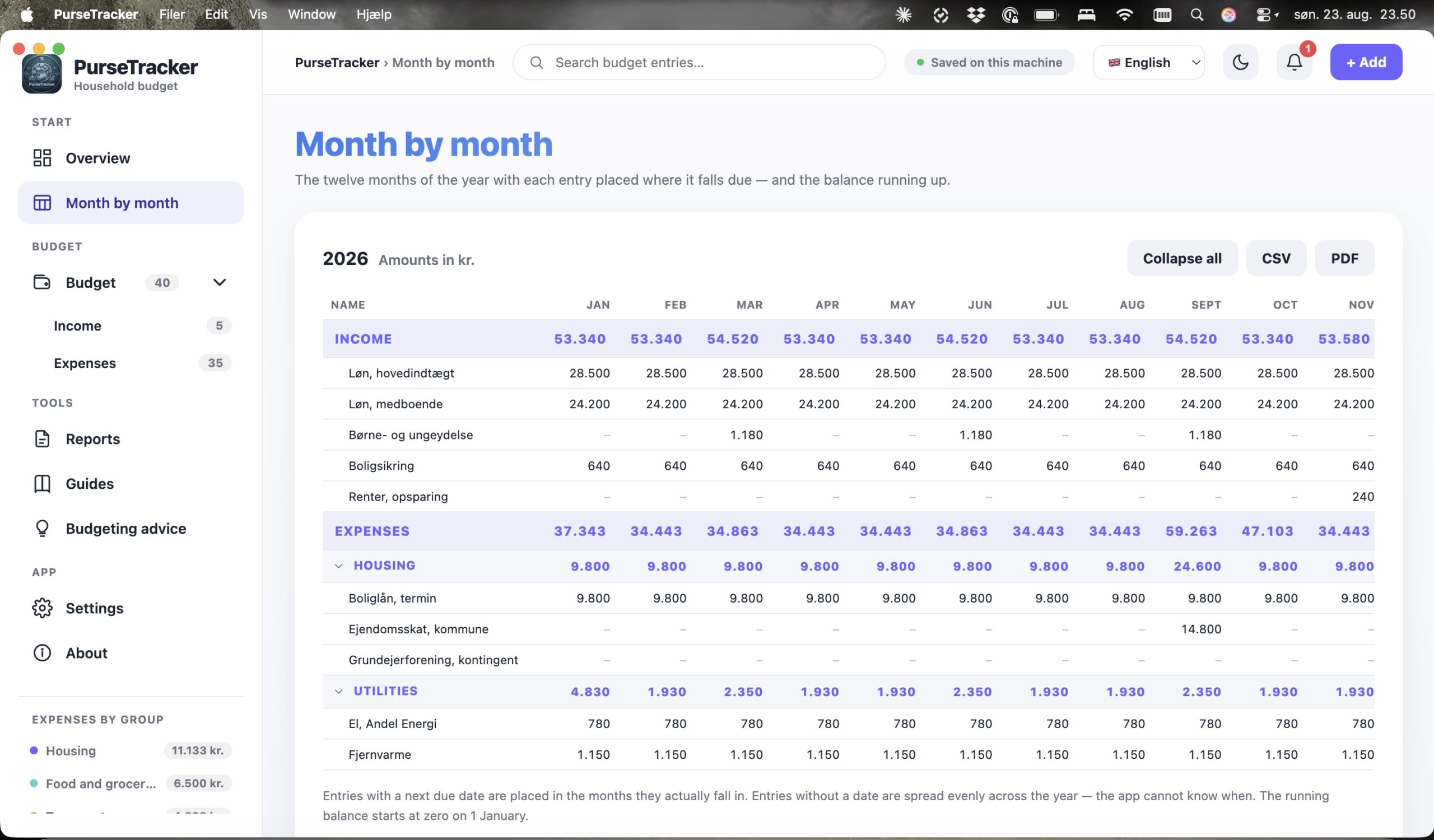
Task: Export the table as PDF
Action: (x=1344, y=258)
